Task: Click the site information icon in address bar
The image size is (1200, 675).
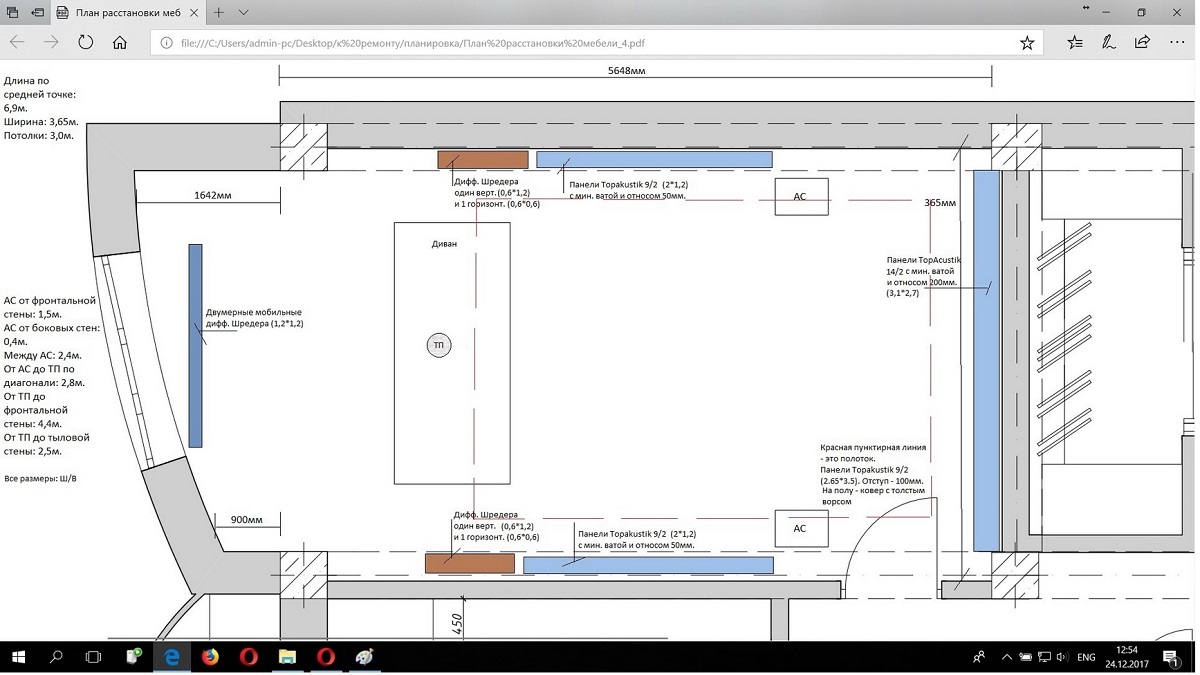Action: point(166,43)
